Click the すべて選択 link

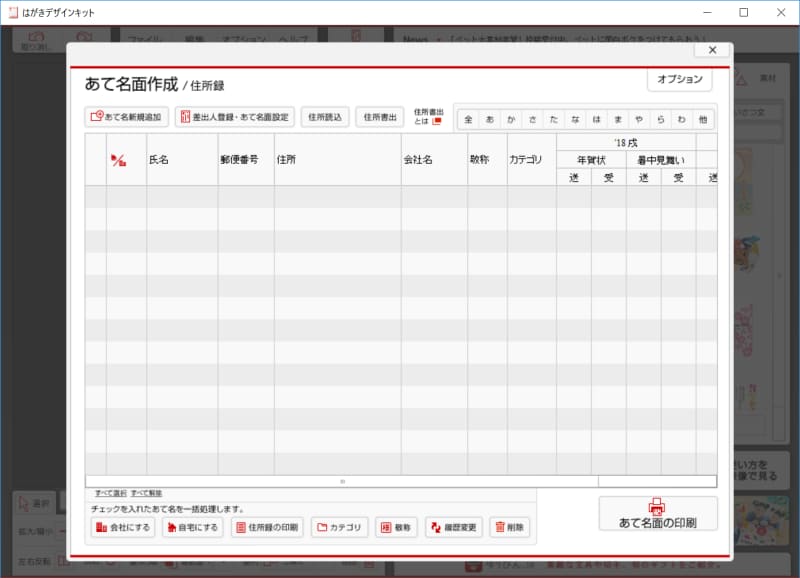click(x=110, y=493)
